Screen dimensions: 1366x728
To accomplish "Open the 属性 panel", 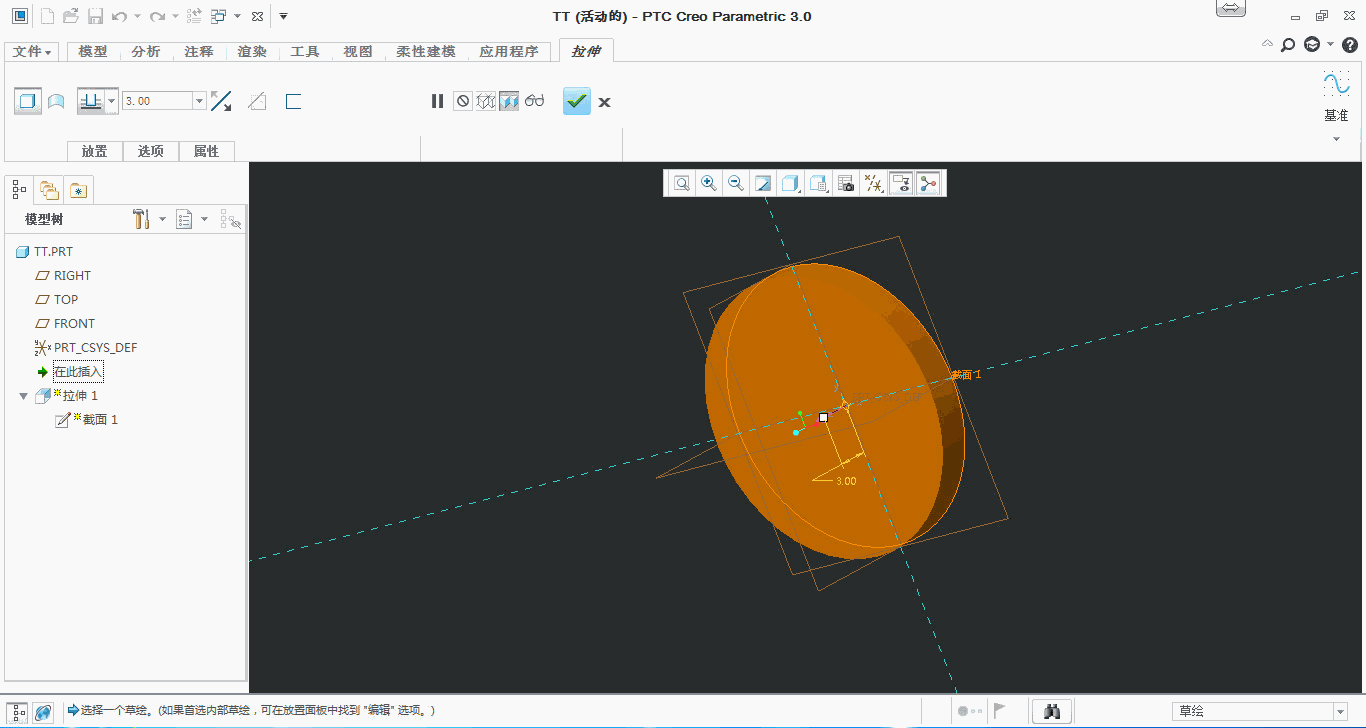I will coord(207,151).
